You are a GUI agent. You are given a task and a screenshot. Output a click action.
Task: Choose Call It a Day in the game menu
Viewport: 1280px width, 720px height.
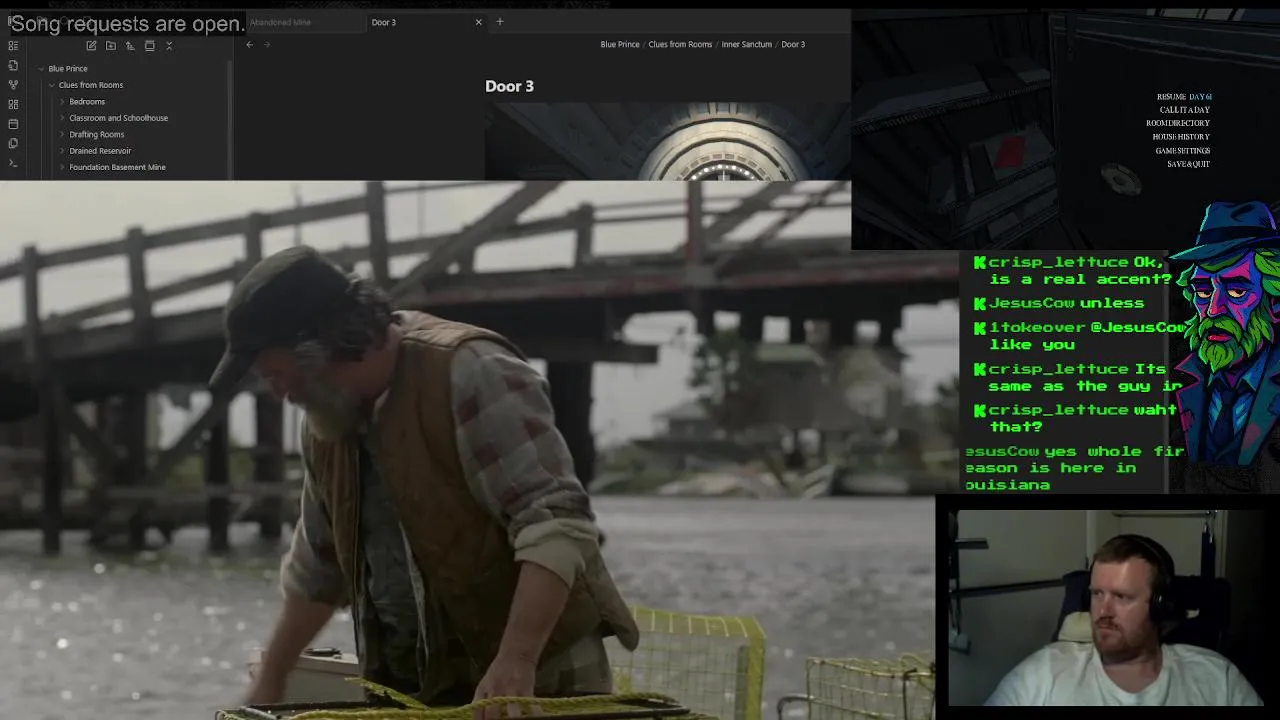(x=1185, y=110)
